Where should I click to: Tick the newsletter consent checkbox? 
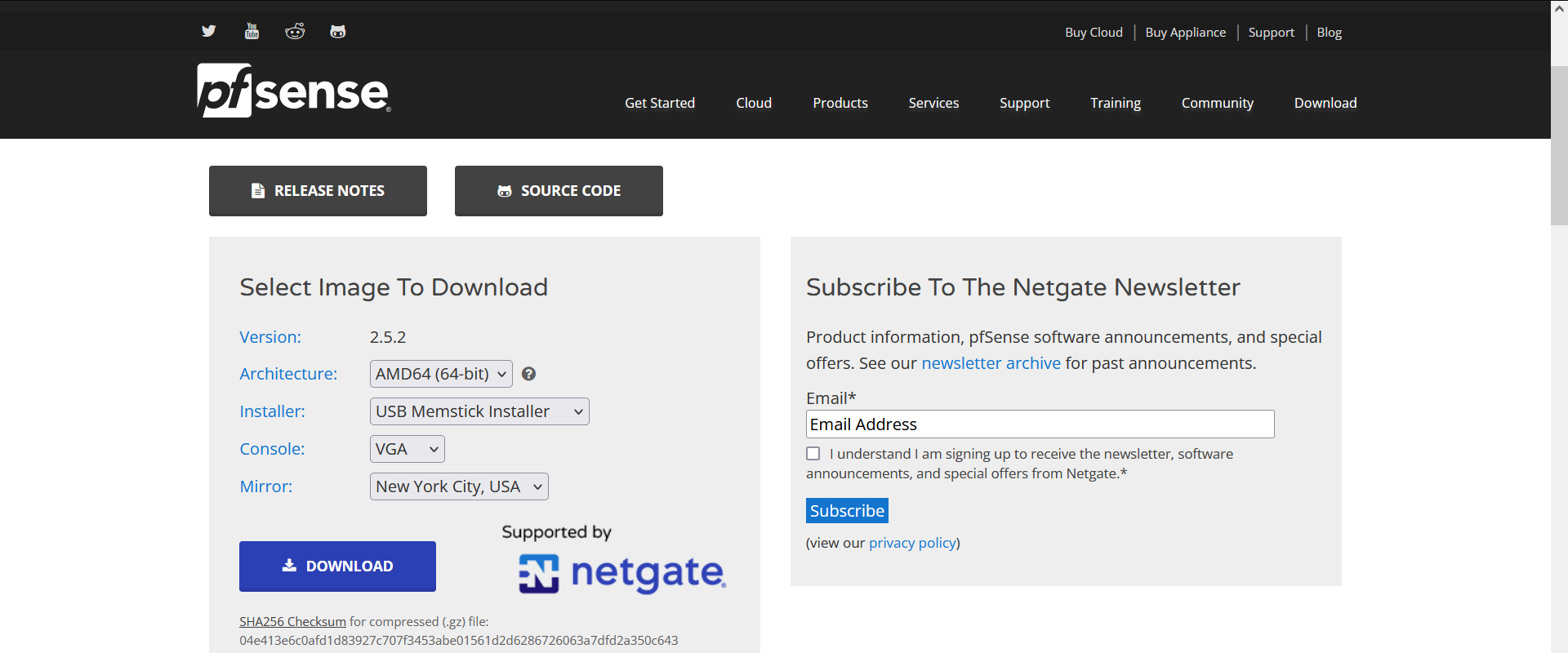(813, 453)
